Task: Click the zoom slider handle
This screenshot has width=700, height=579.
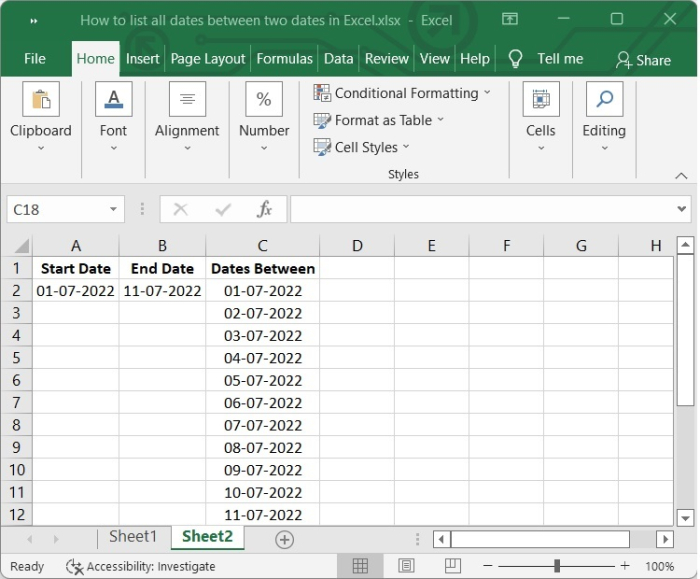Action: (556, 566)
